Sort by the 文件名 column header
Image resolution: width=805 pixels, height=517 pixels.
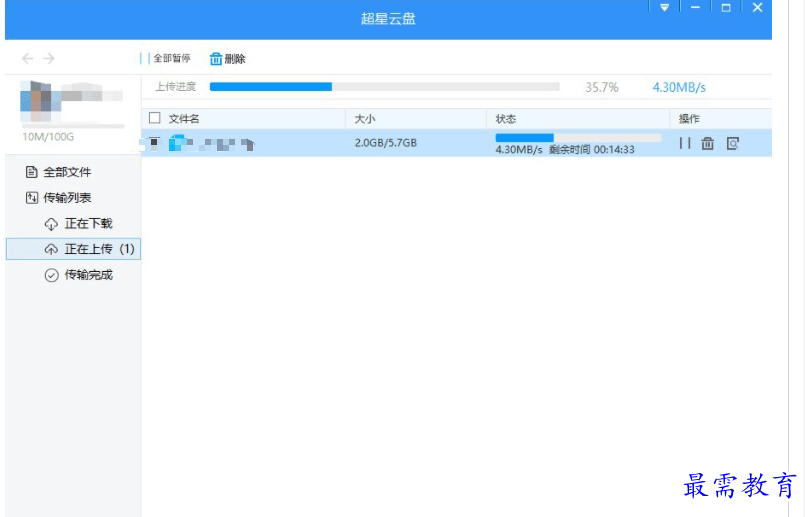[184, 119]
